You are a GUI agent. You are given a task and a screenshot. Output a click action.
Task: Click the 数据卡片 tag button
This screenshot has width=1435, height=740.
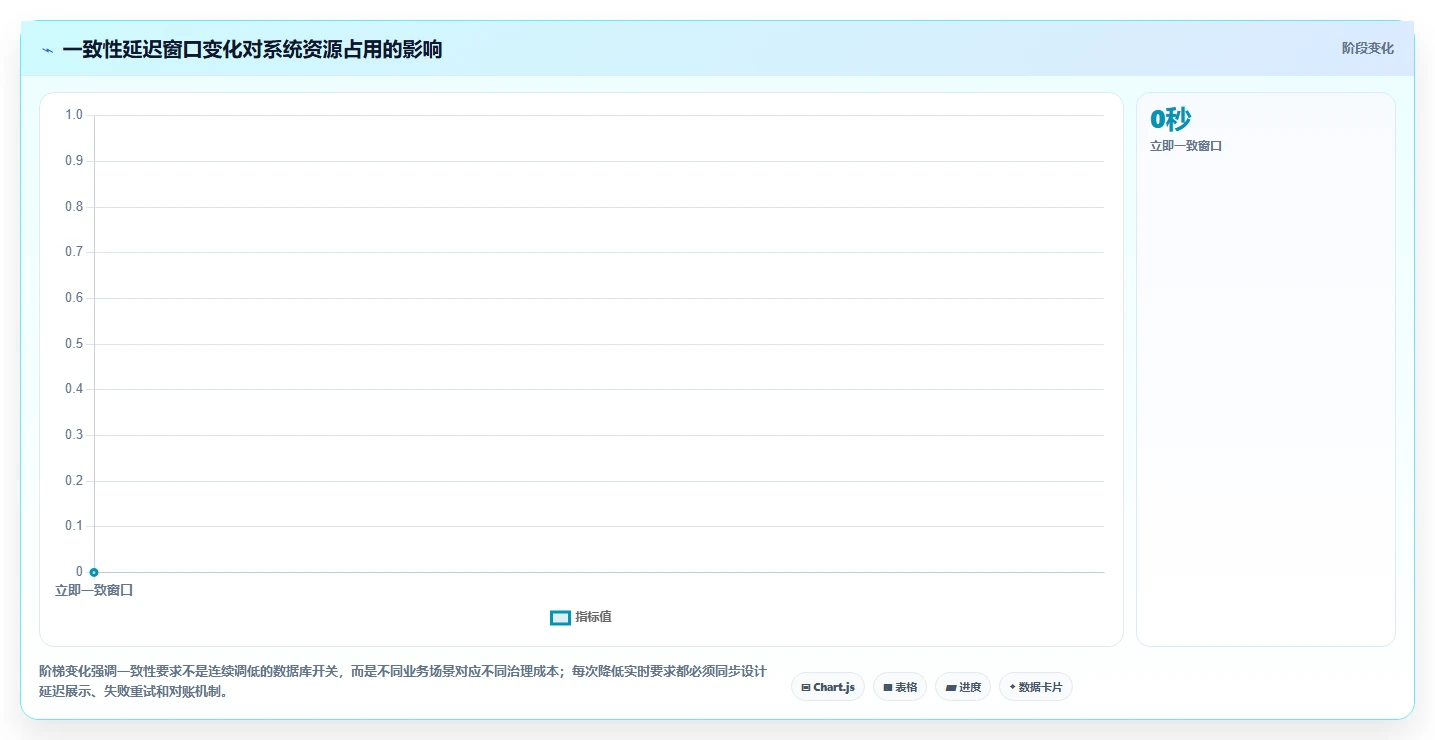click(1036, 687)
